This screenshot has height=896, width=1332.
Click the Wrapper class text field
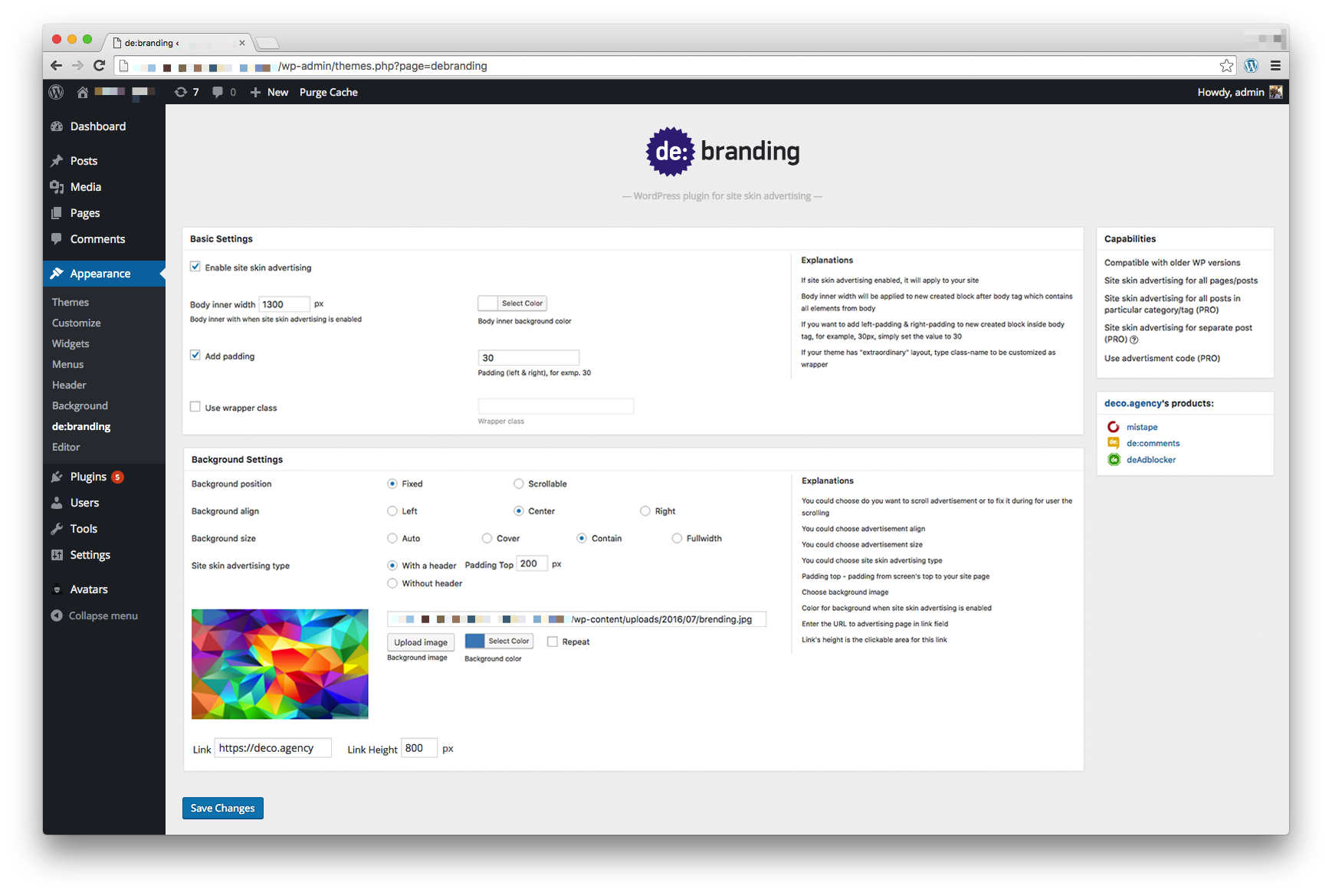tap(556, 406)
